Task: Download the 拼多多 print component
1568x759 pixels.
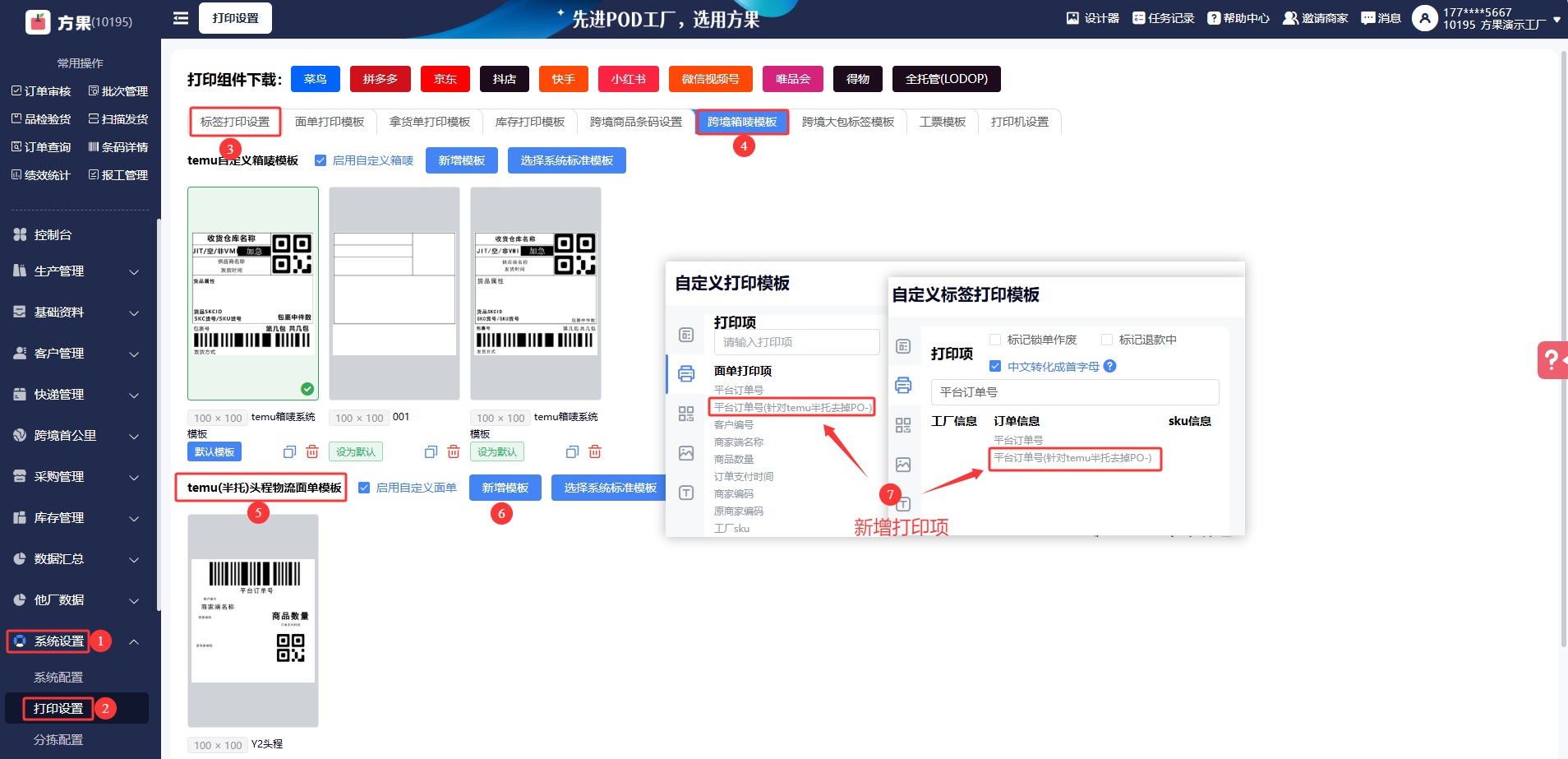Action: click(x=380, y=79)
